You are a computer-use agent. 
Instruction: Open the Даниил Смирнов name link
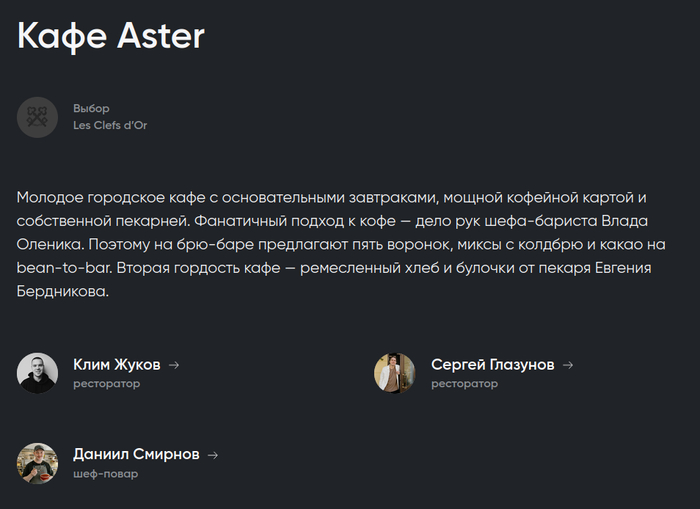click(136, 455)
